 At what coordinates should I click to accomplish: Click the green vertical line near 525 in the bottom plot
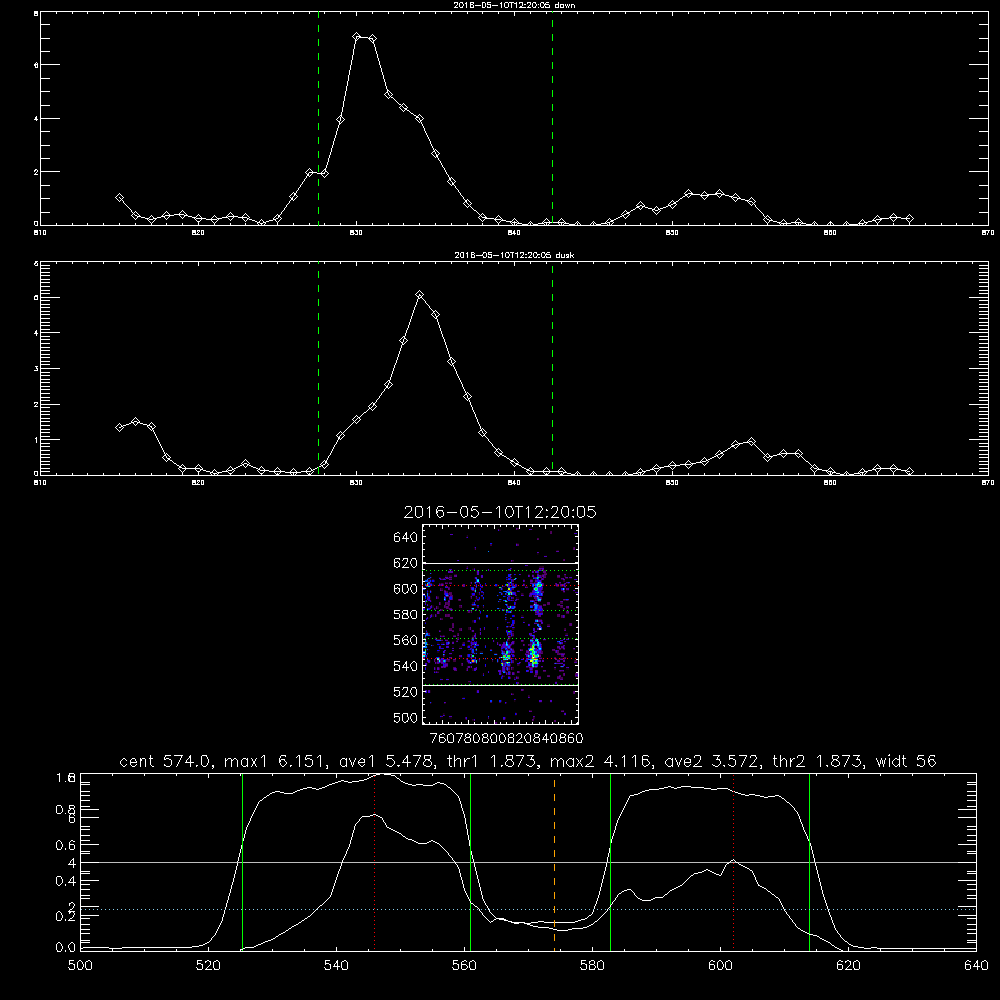pyautogui.click(x=242, y=862)
